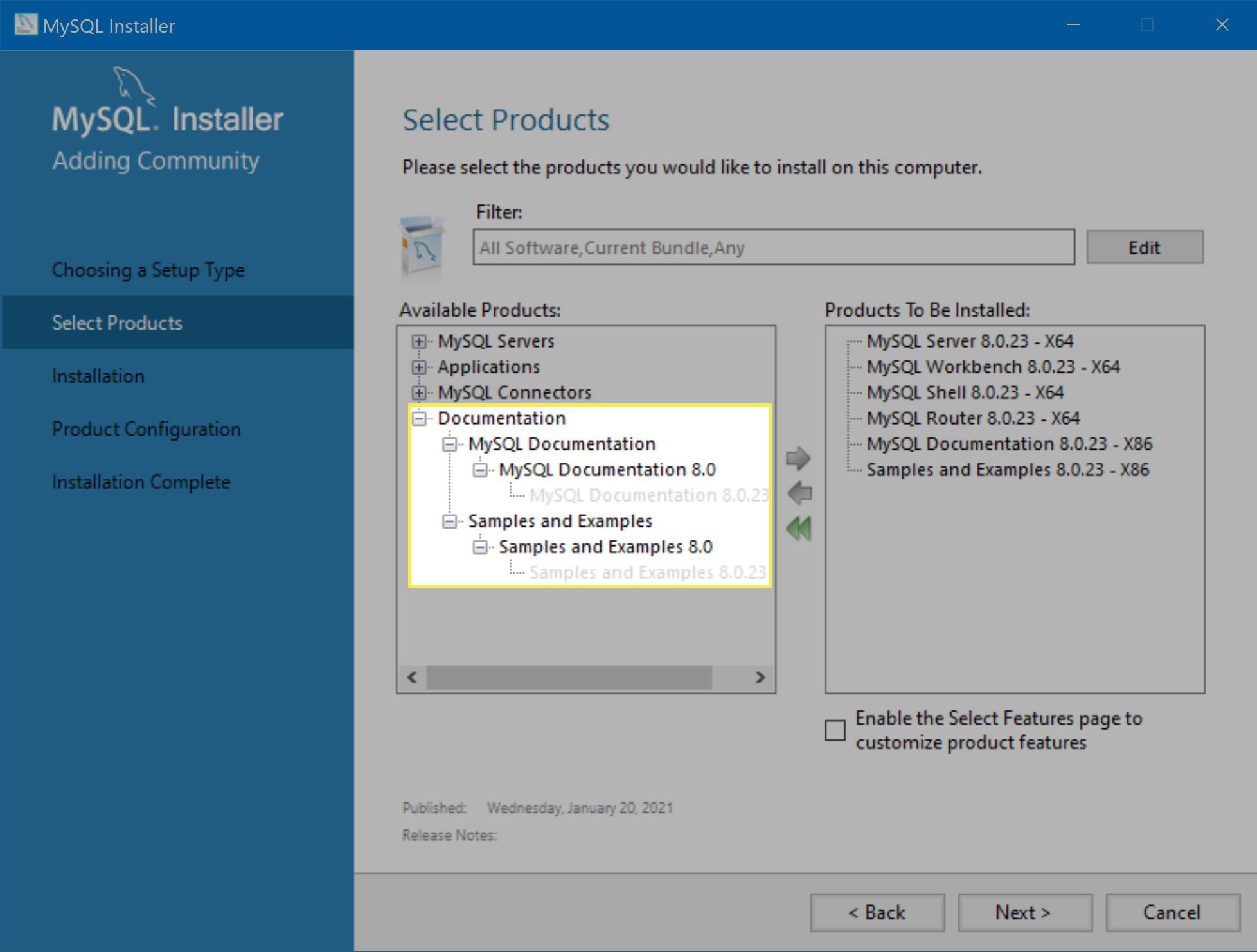The width and height of the screenshot is (1257, 952).
Task: Click the scrollbar left arrow
Action: click(413, 677)
